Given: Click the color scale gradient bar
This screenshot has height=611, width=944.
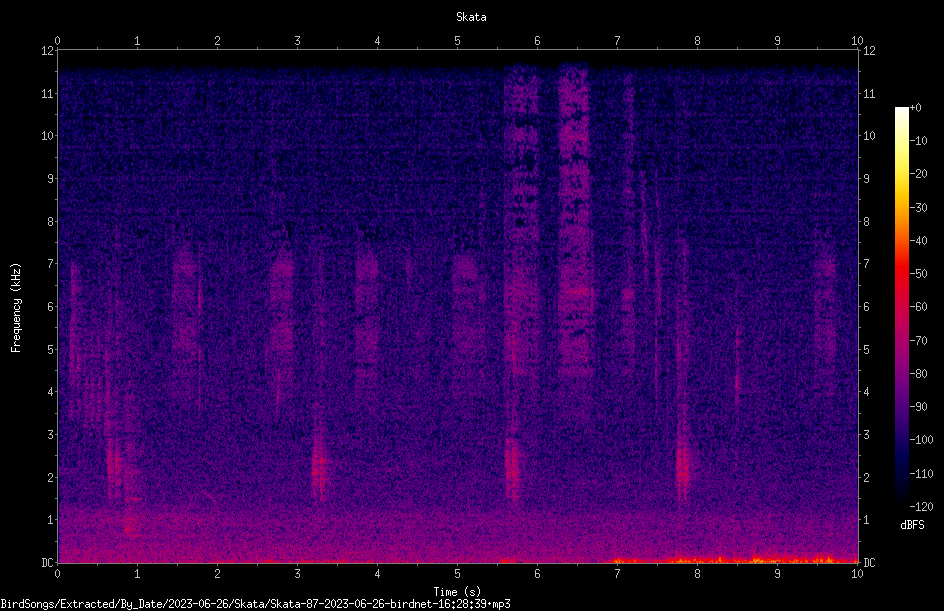Looking at the screenshot, I should [901, 306].
